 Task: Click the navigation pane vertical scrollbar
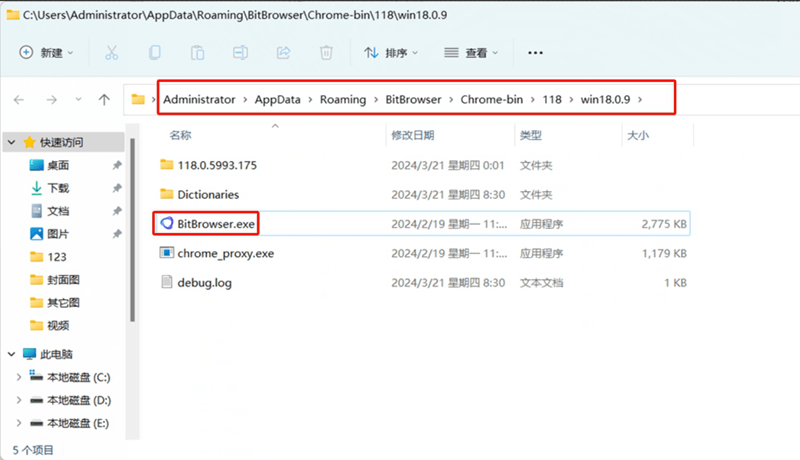(133, 229)
